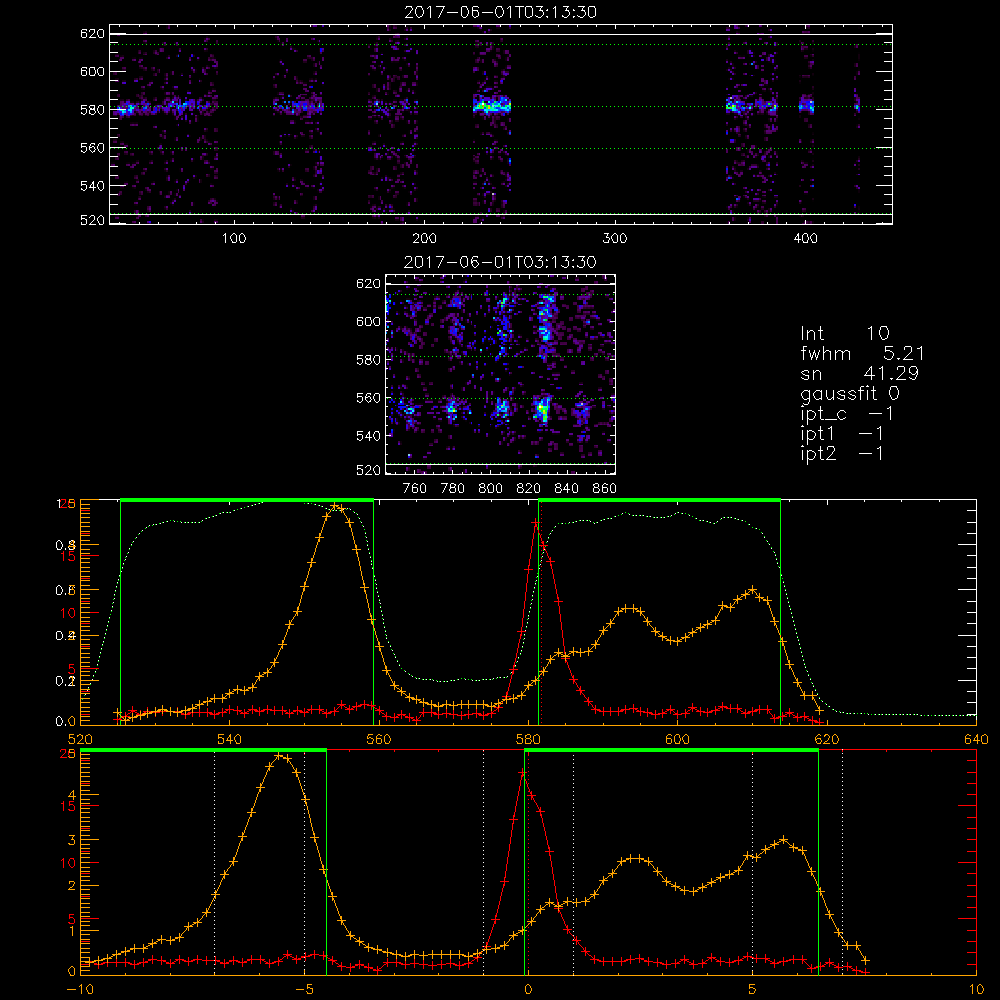Click the 'ipt1 -1' parameter text
The height and width of the screenshot is (1000, 1000).
point(842,434)
